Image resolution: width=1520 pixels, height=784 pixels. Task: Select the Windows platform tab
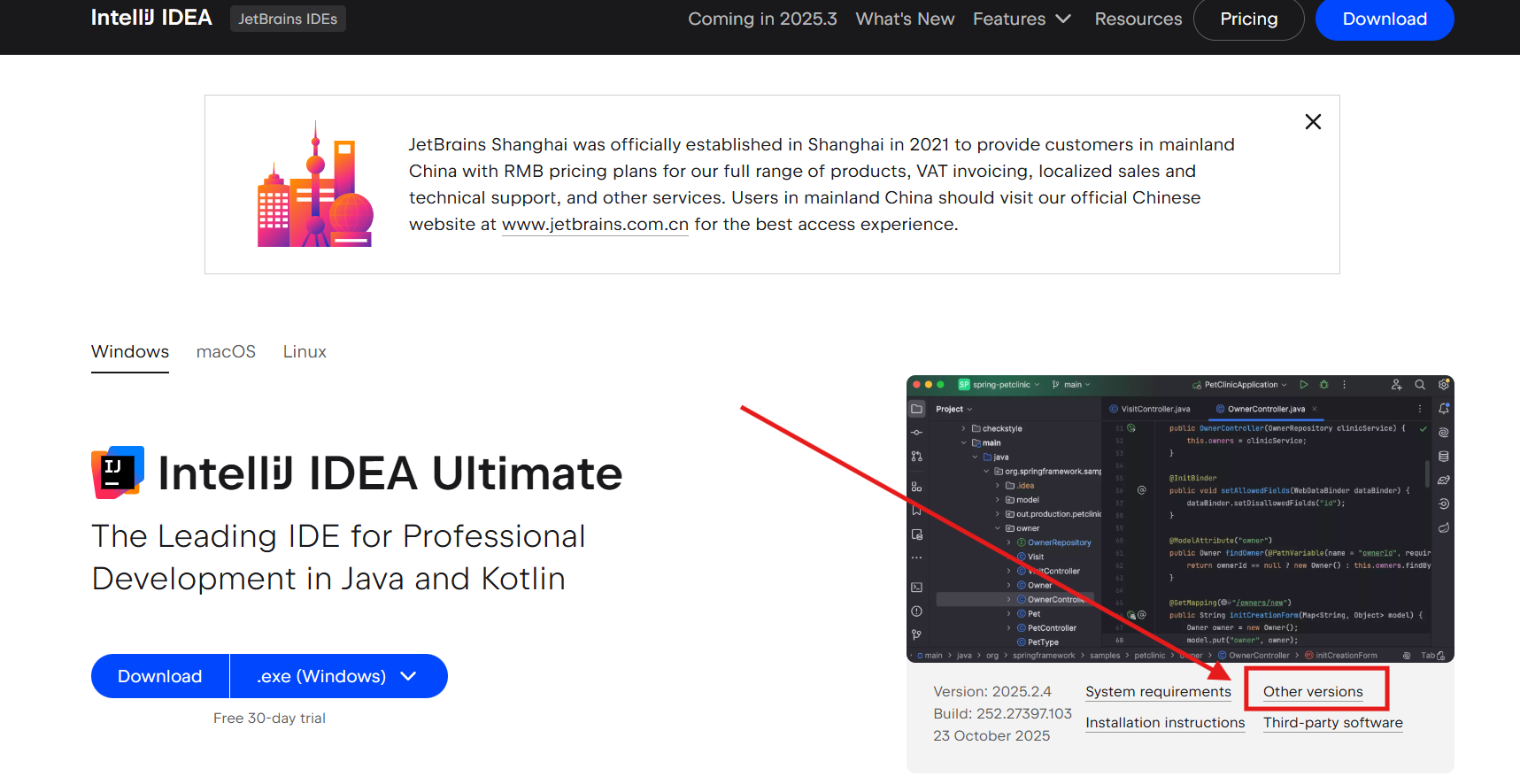(130, 352)
